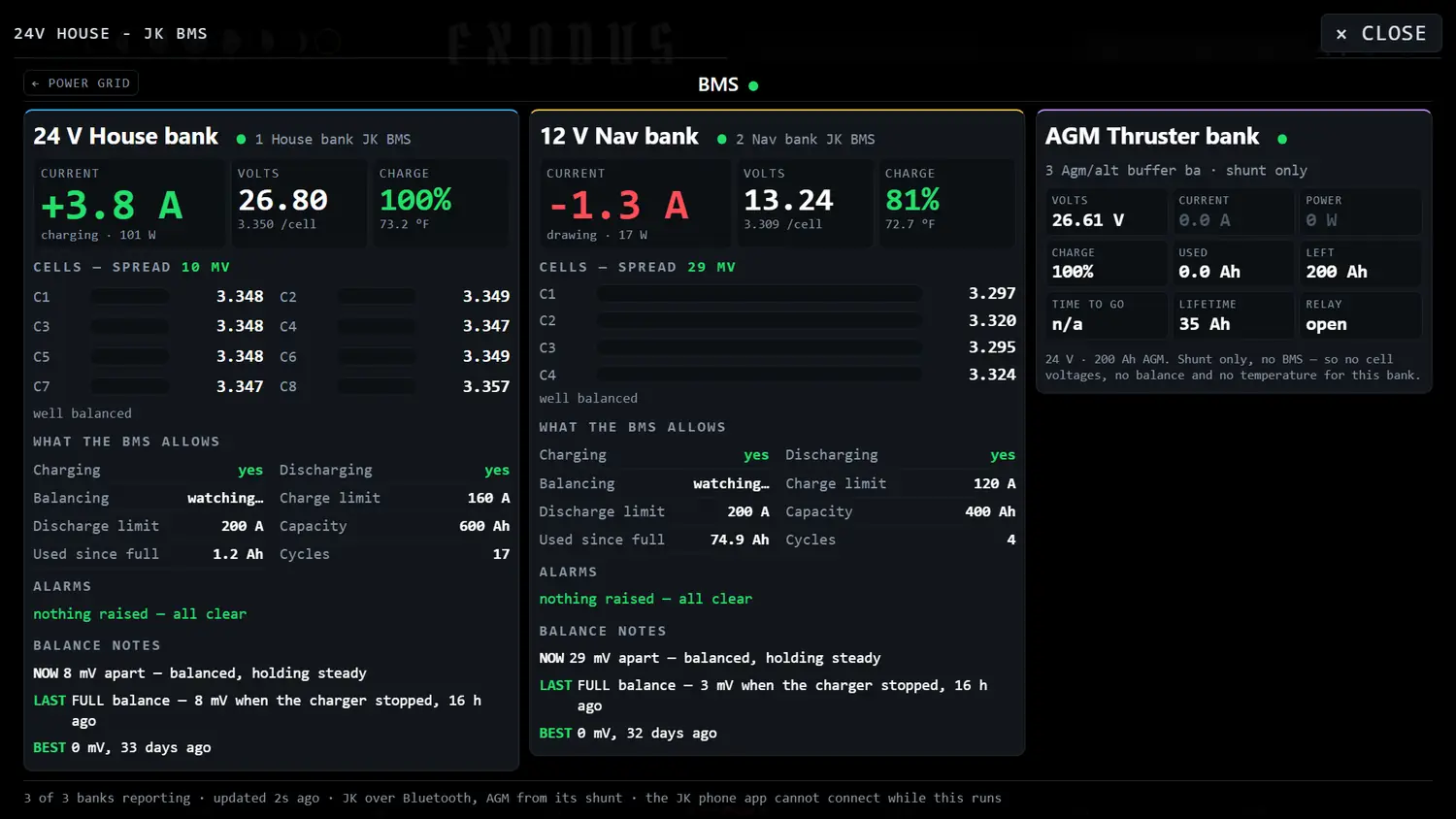
Task: Click House bank cell C1 level bar
Action: pos(130,297)
